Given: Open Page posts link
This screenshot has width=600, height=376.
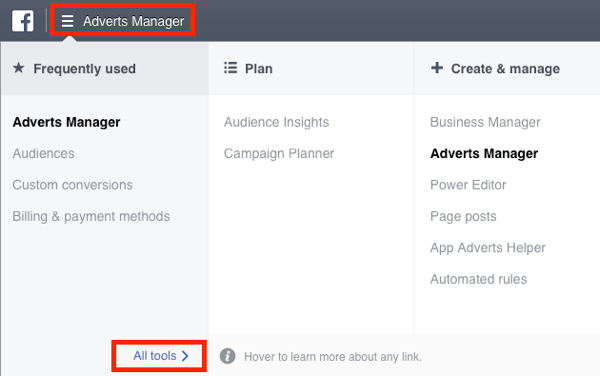Looking at the screenshot, I should click(463, 216).
